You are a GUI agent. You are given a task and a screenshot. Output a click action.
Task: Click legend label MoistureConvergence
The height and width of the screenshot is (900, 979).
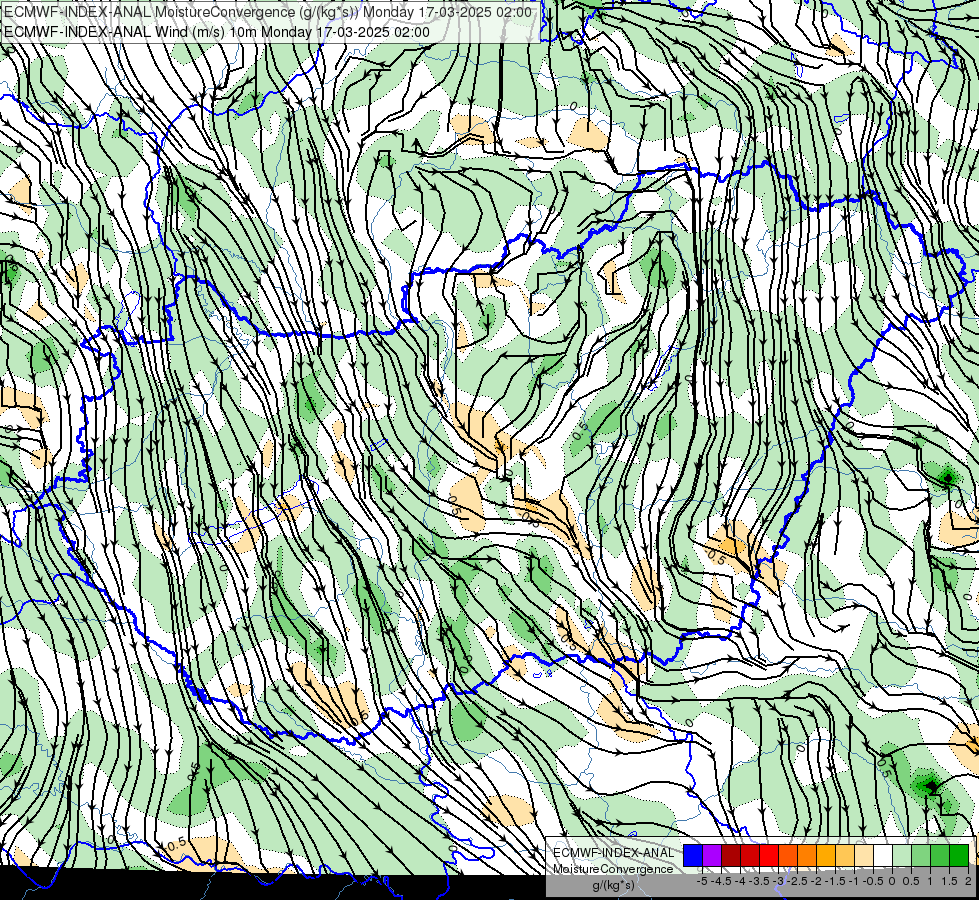pyautogui.click(x=614, y=869)
